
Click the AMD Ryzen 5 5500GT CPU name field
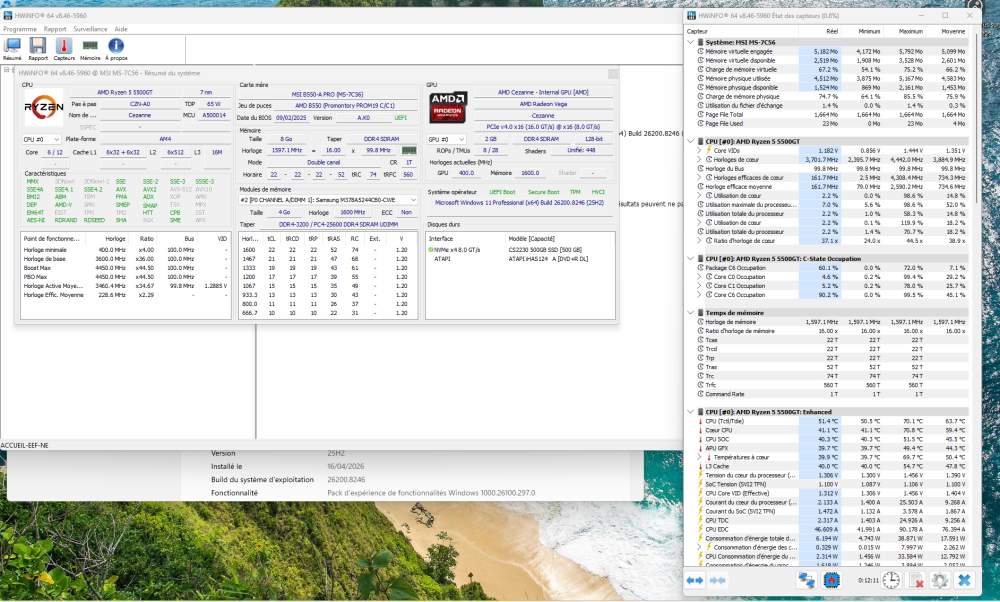point(125,92)
